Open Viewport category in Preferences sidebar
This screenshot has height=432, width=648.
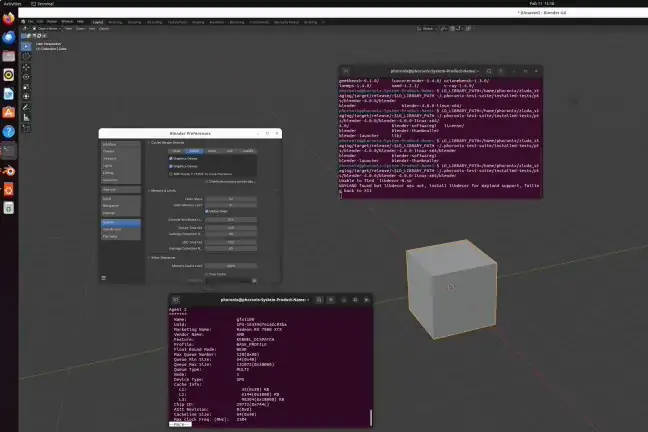coord(121,158)
